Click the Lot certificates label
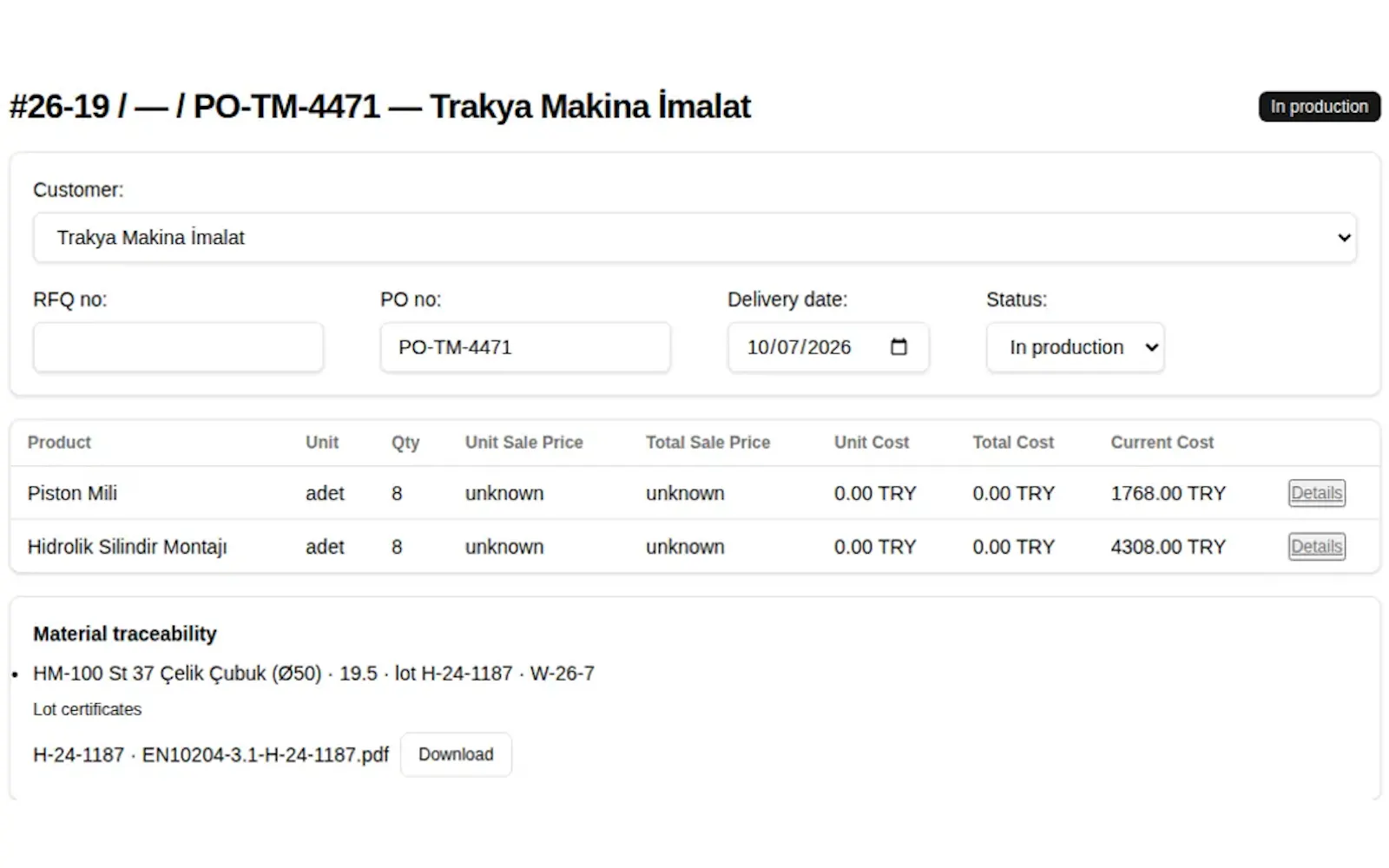This screenshot has width=1389, height=868. [x=87, y=709]
